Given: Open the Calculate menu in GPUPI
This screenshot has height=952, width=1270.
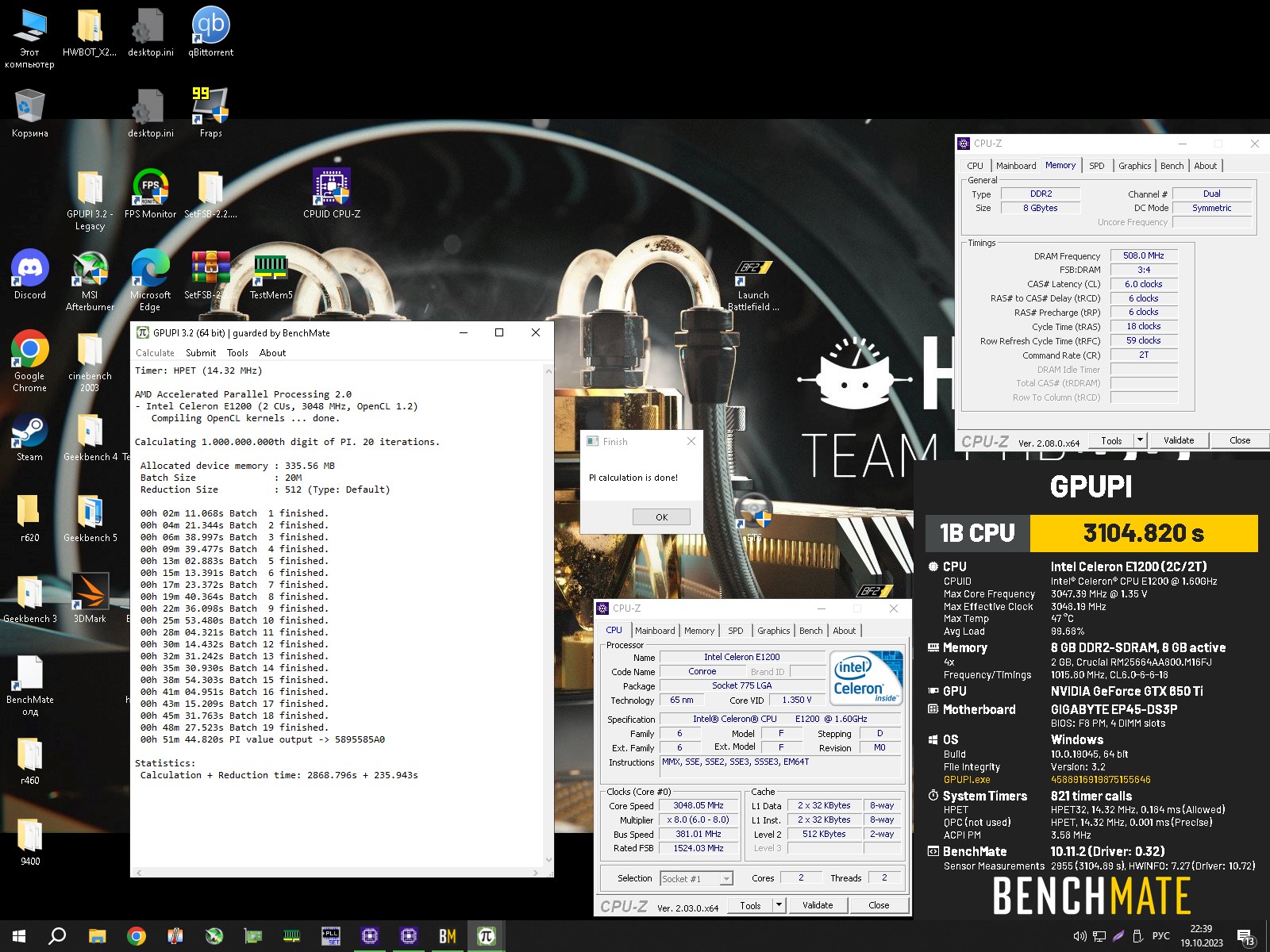Looking at the screenshot, I should pos(155,353).
